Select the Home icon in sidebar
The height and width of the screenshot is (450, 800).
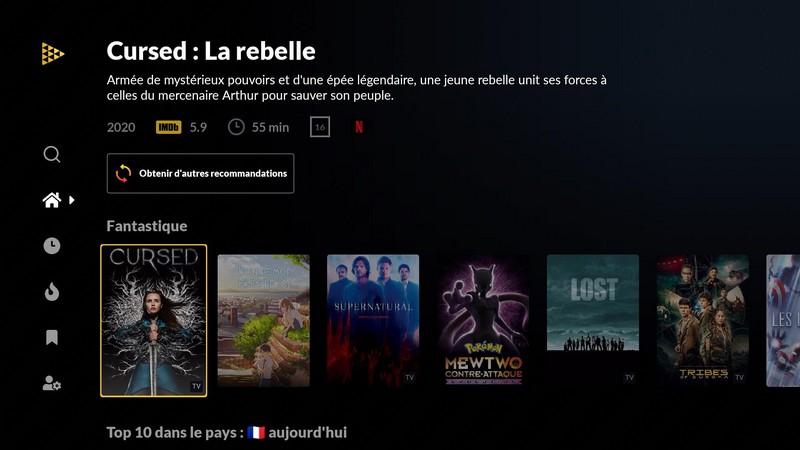pos(52,200)
